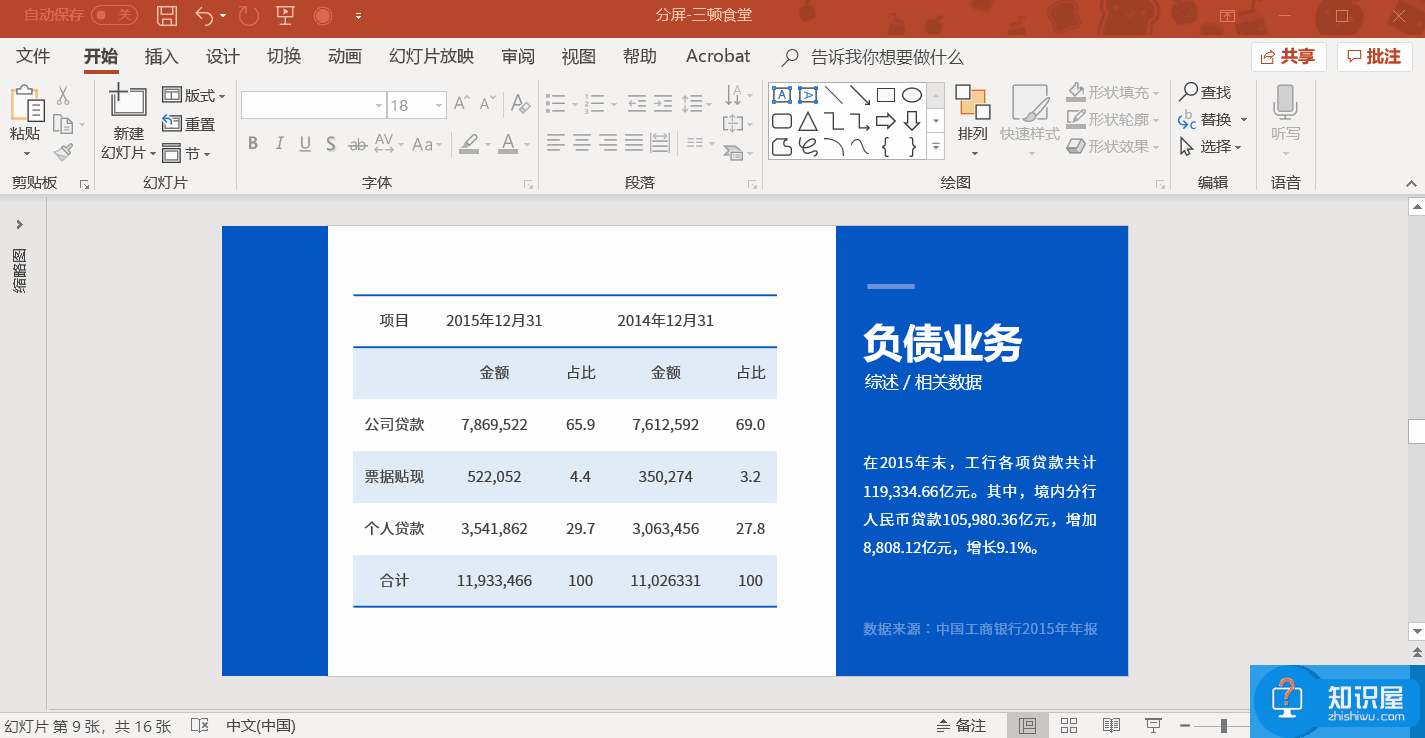Toggle Bold formatting
The height and width of the screenshot is (738, 1425).
pos(253,144)
